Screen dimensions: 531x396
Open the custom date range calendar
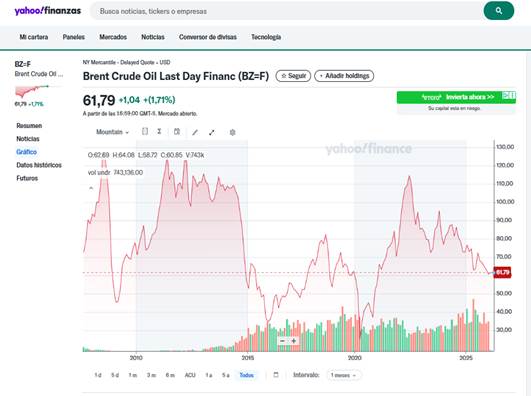pos(276,375)
